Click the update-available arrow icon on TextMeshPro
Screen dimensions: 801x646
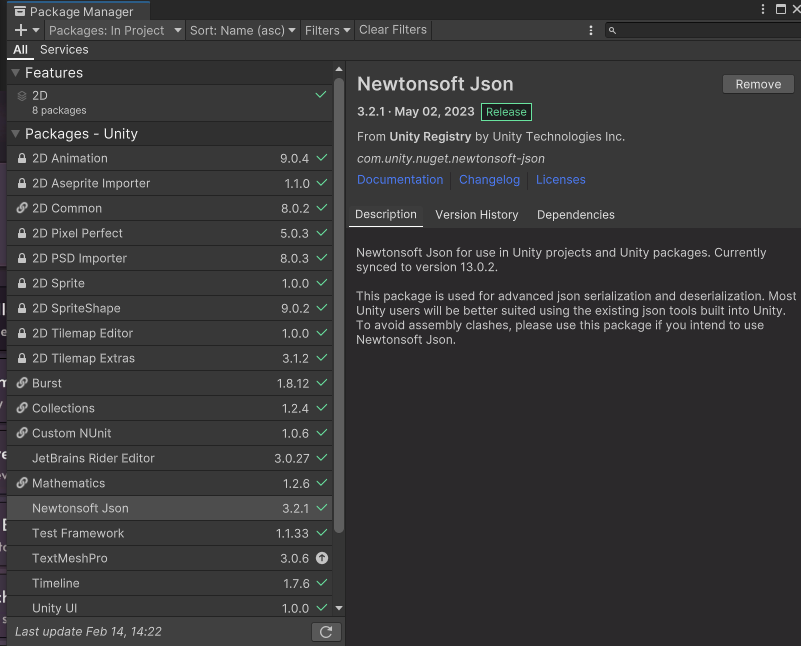pyautogui.click(x=322, y=558)
